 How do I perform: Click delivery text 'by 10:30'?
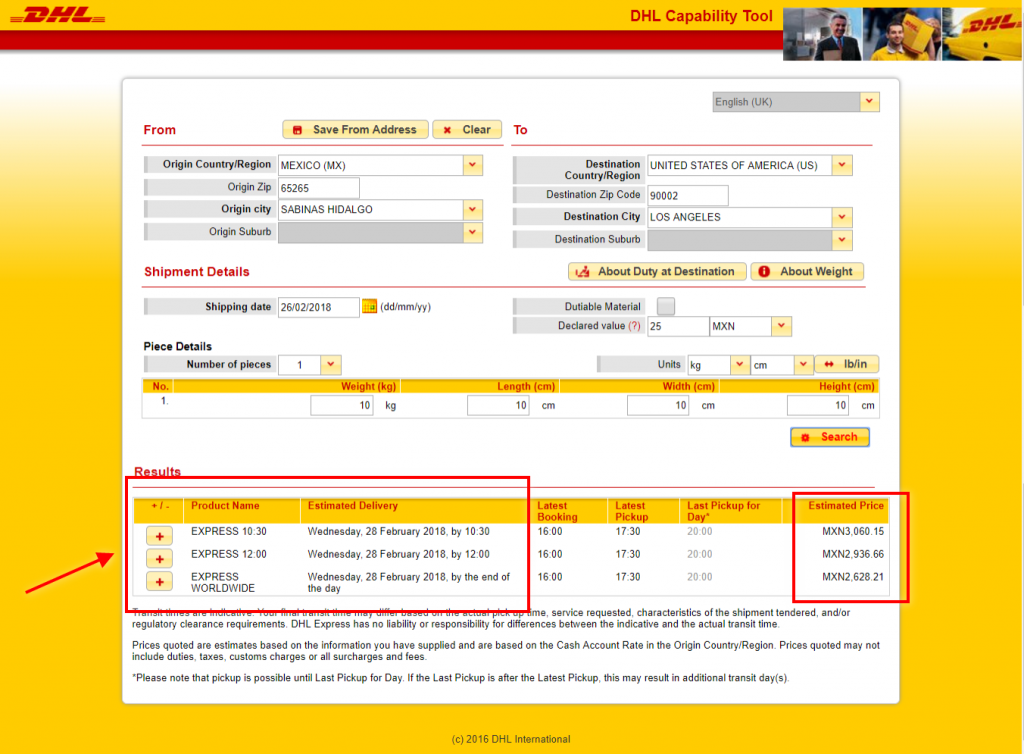pyautogui.click(x=470, y=531)
